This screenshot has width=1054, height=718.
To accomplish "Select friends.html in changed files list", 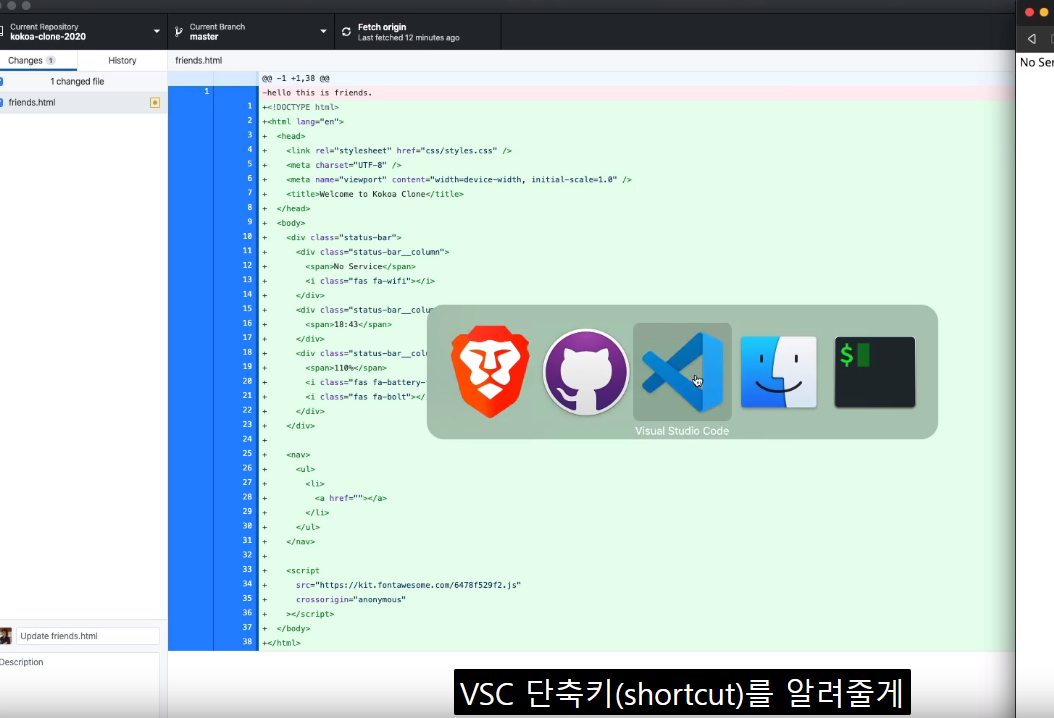I will point(83,102).
